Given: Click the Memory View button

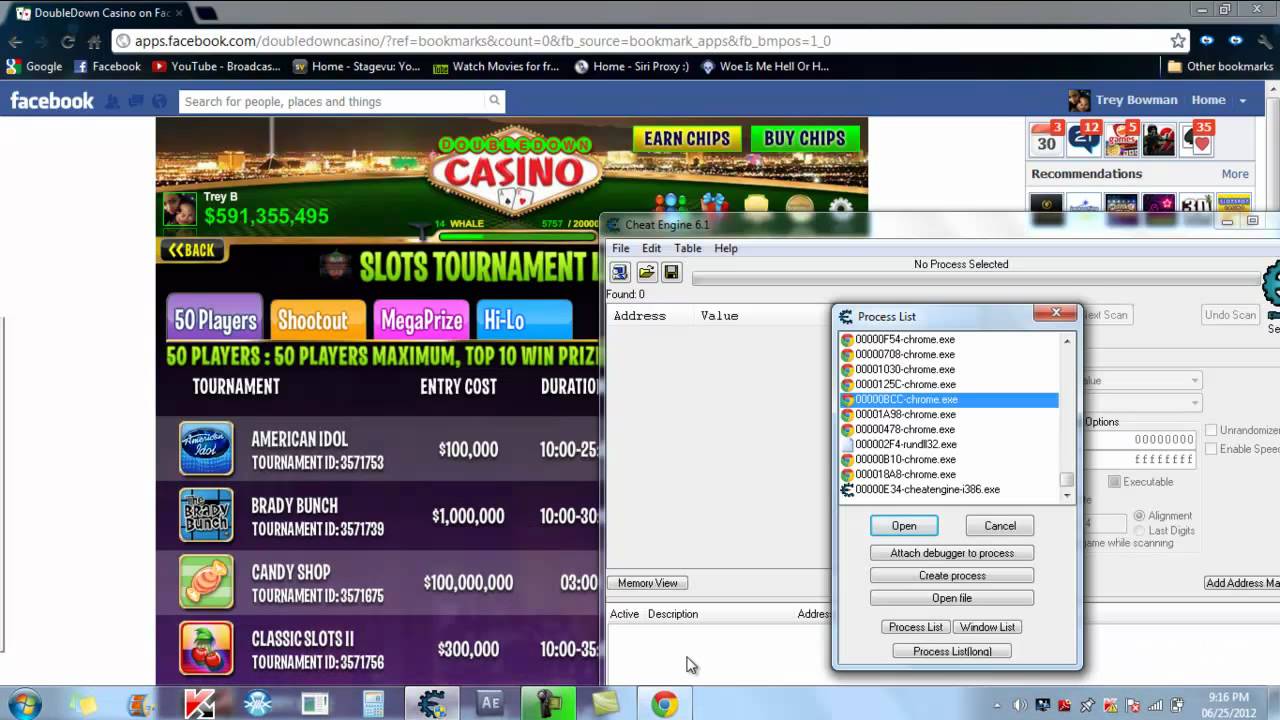Looking at the screenshot, I should click(x=648, y=583).
